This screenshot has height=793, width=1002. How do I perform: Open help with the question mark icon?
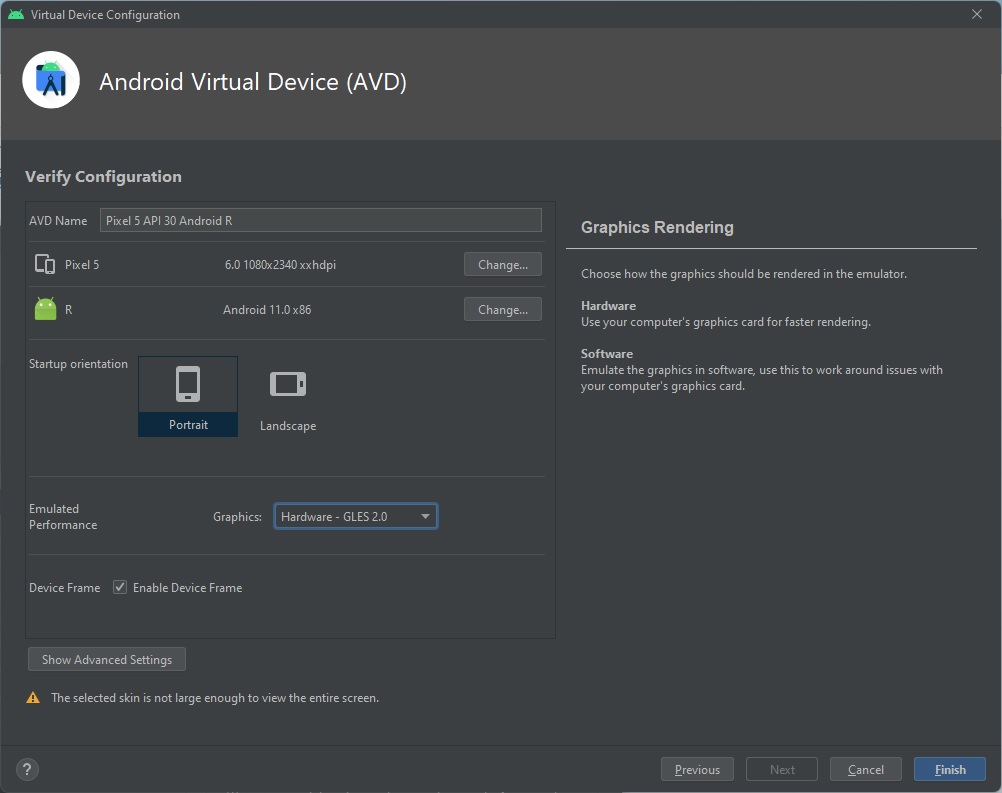(27, 769)
